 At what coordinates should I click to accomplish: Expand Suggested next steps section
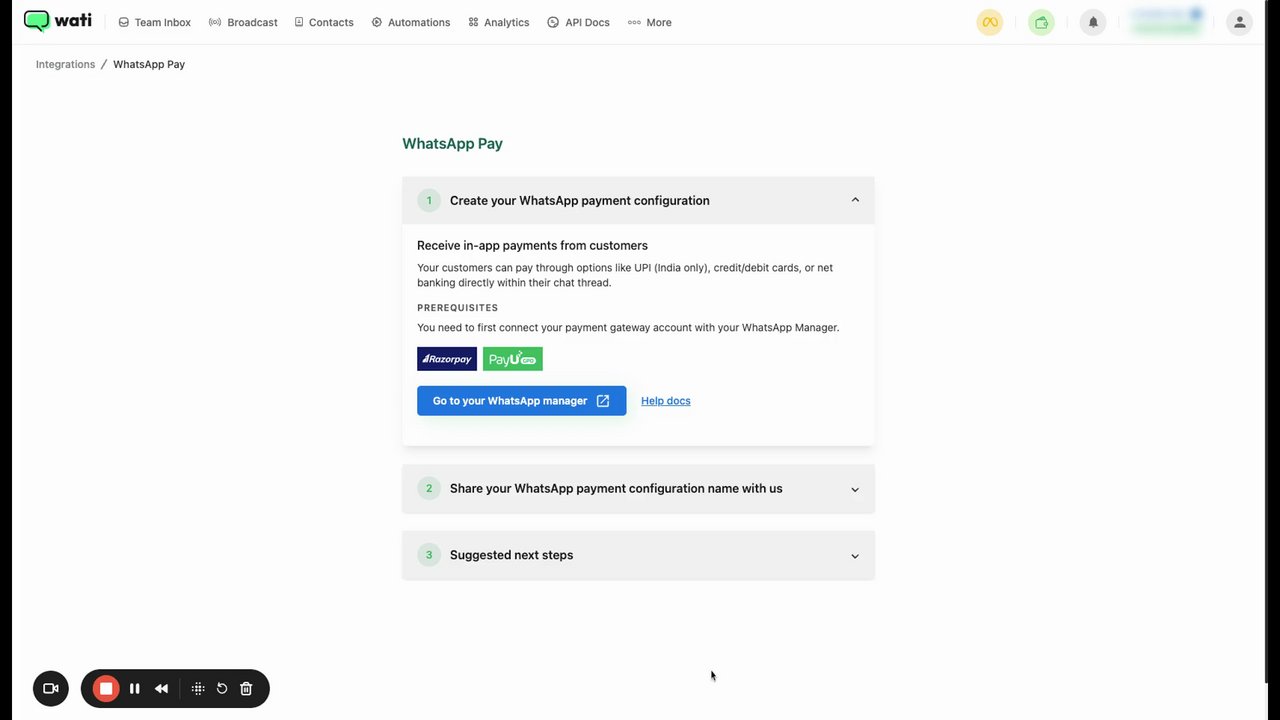(x=855, y=555)
